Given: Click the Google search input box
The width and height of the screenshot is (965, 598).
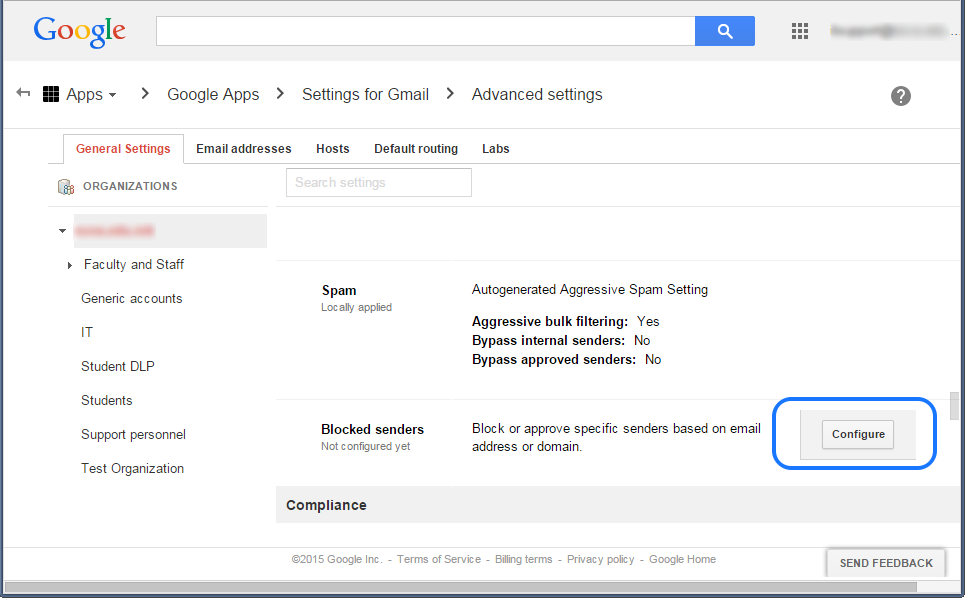Looking at the screenshot, I should coord(425,31).
